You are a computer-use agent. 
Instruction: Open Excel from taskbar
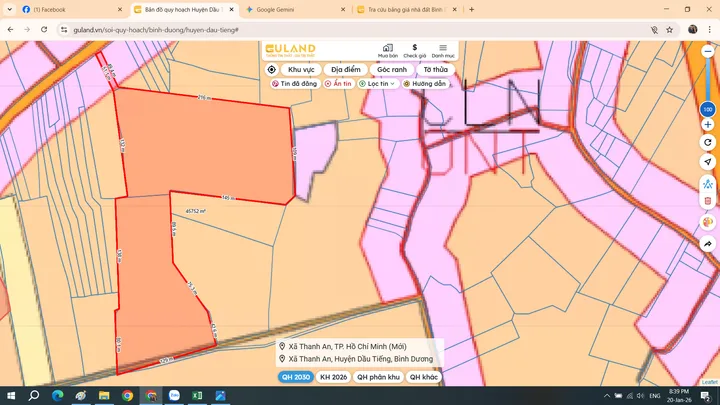click(x=197, y=395)
